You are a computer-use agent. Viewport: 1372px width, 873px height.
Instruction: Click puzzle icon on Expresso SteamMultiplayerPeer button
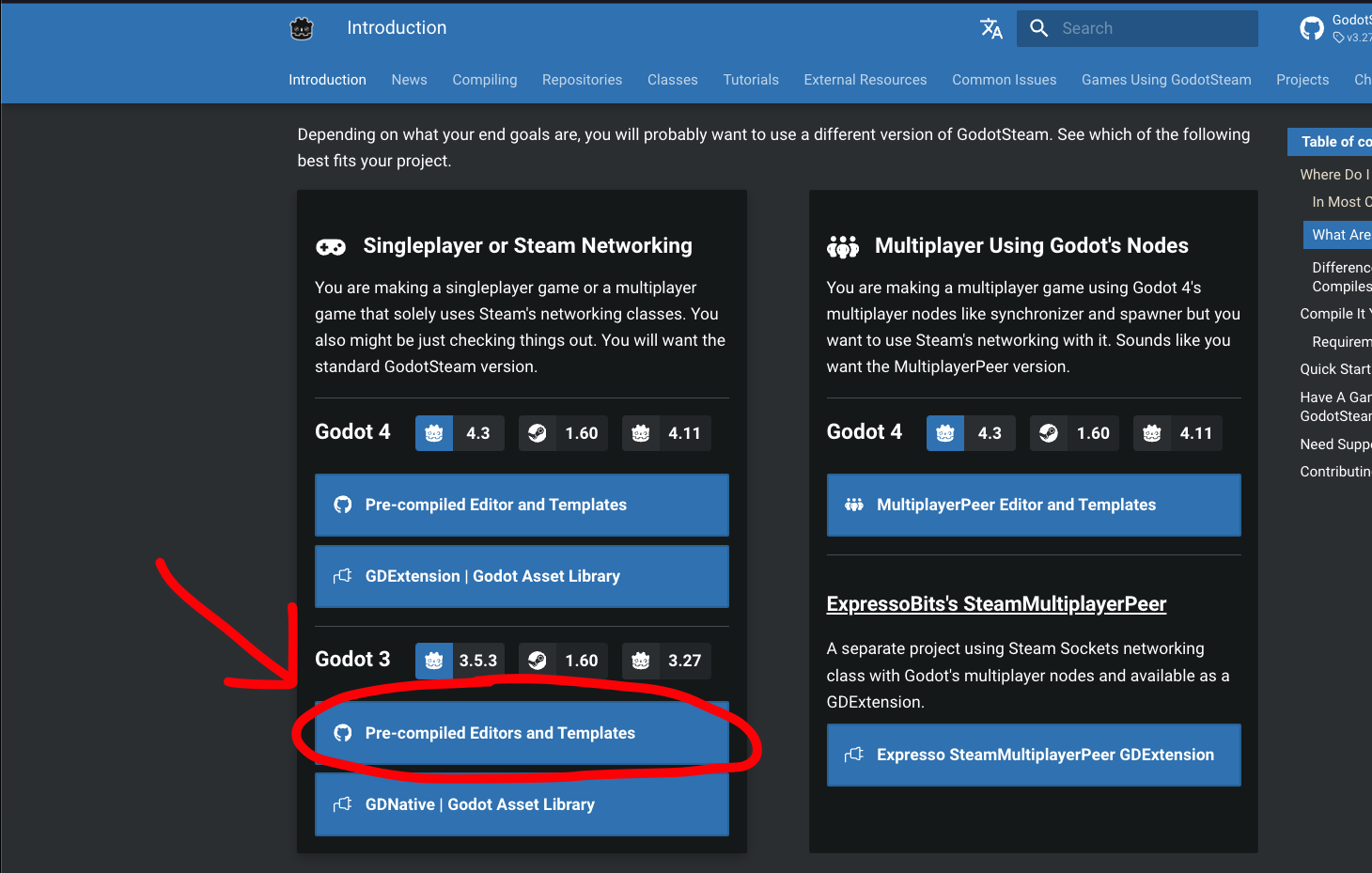[854, 755]
